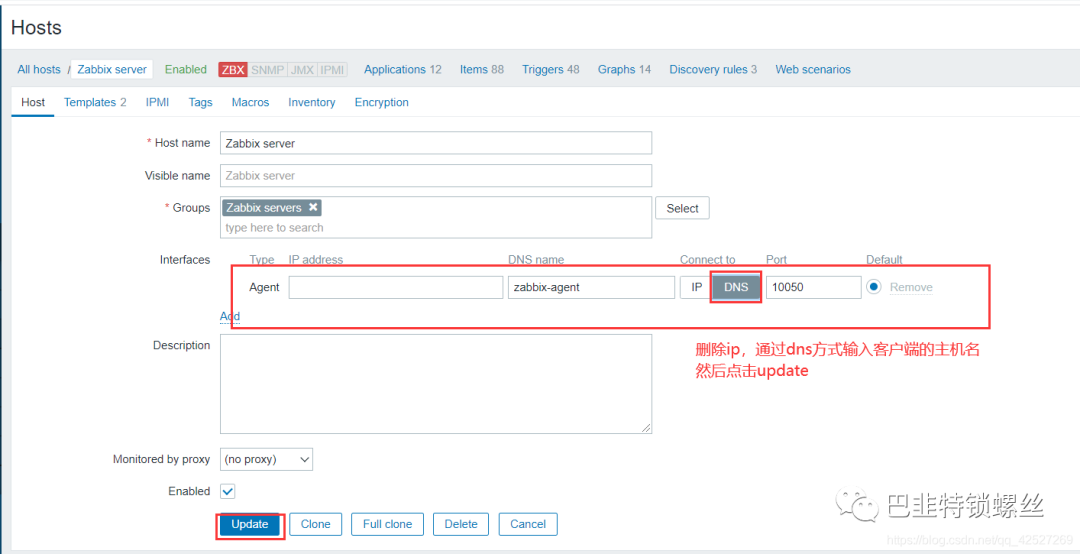This screenshot has height=554, width=1080.
Task: Open the IPMI tab
Action: [158, 102]
